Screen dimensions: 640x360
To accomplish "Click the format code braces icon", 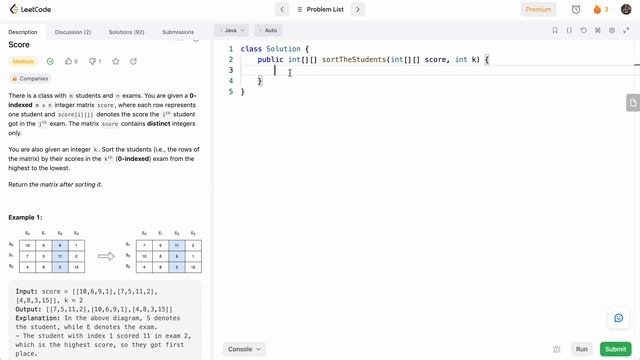I will tap(569, 30).
